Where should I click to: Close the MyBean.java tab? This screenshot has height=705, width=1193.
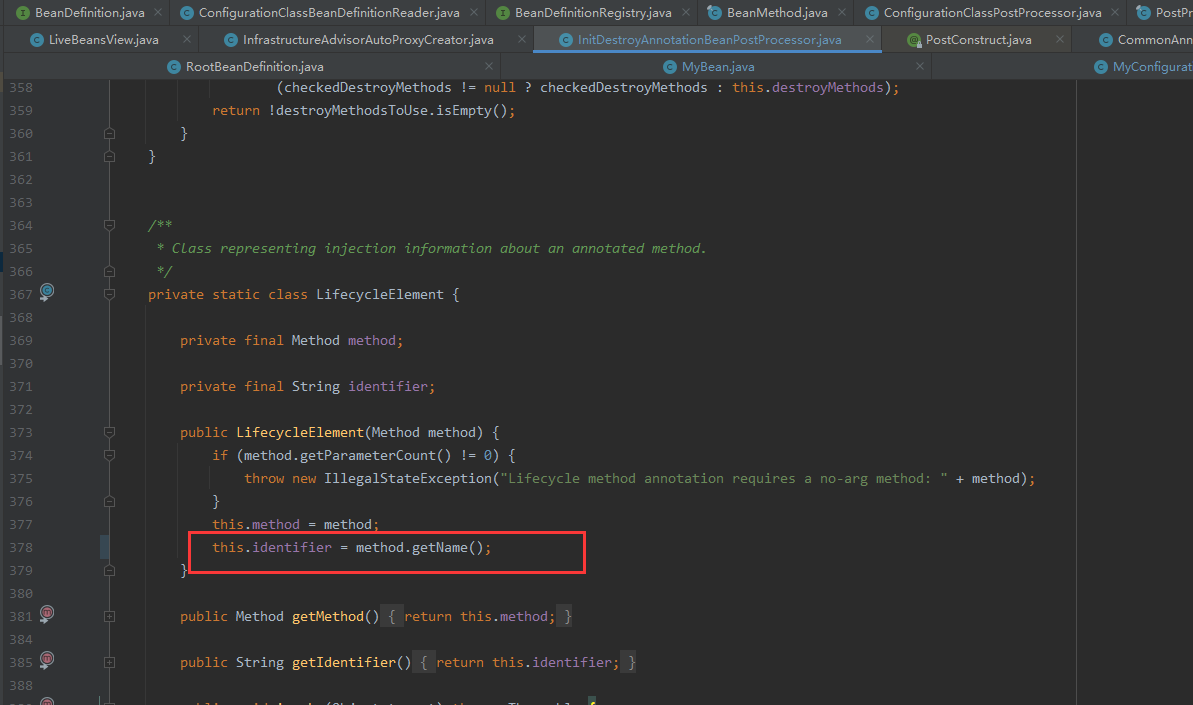[x=920, y=66]
